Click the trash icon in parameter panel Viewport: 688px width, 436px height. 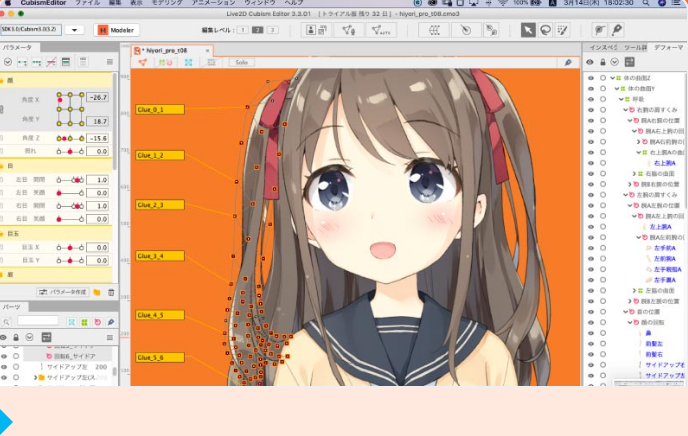pyautogui.click(x=111, y=292)
